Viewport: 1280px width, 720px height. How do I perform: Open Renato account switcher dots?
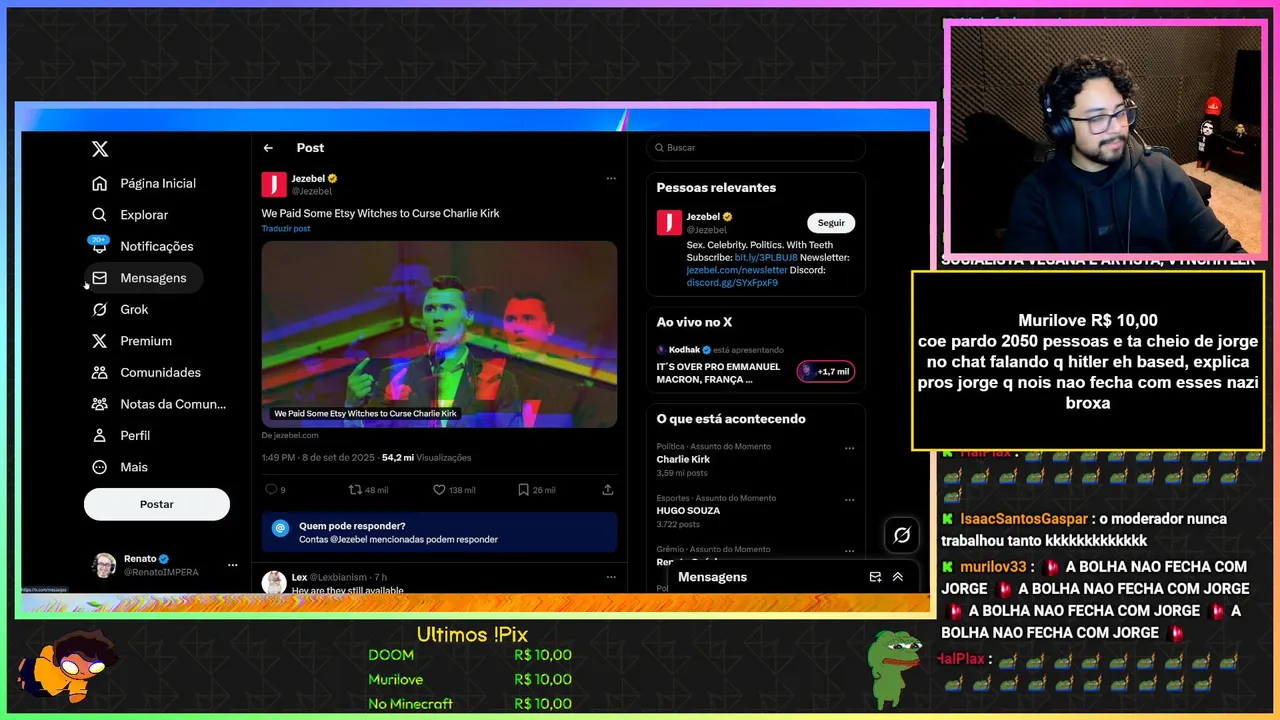[232, 565]
